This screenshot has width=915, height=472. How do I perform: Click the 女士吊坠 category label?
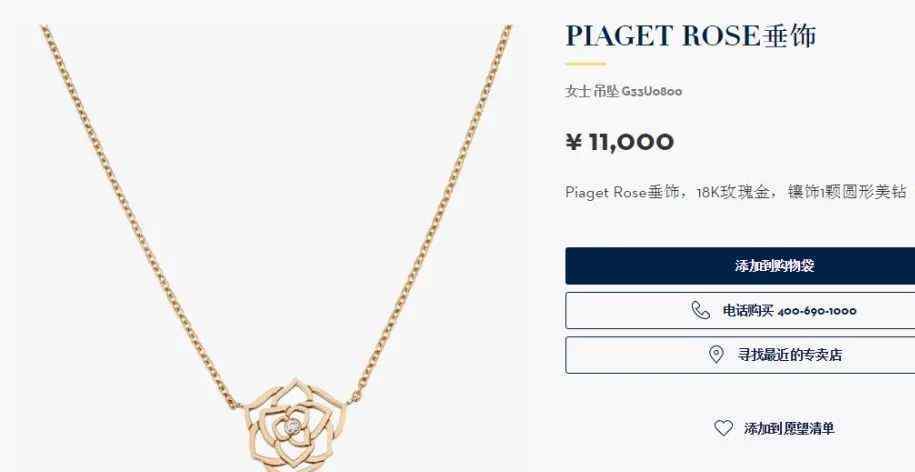[x=592, y=92]
